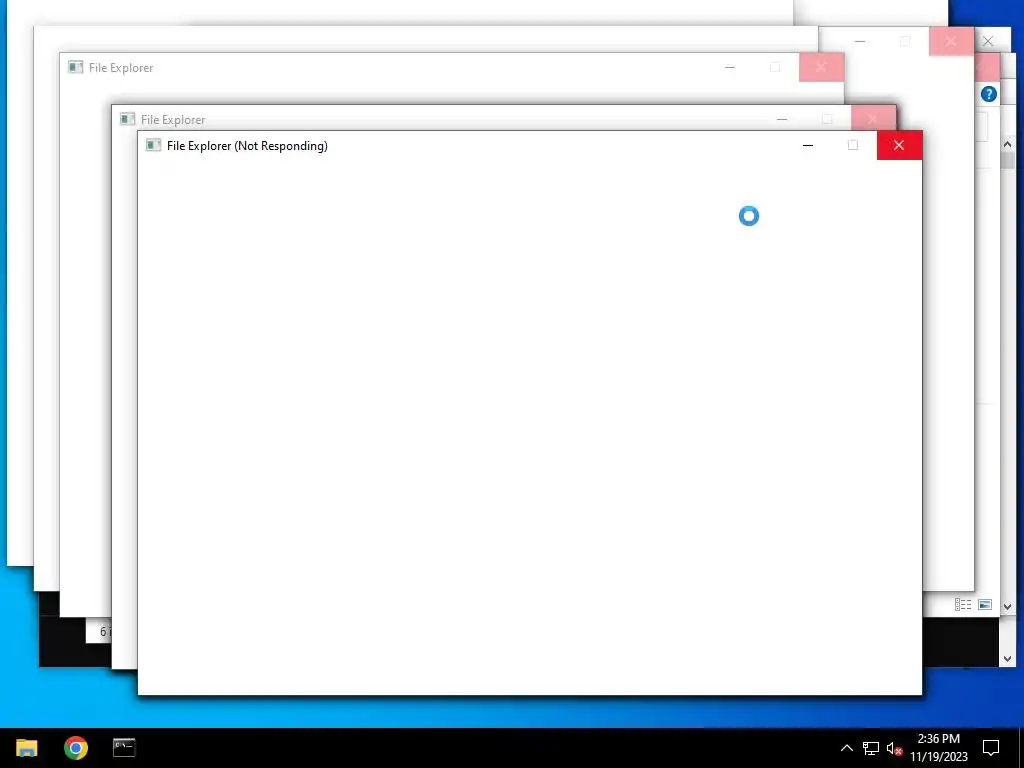Launch Google Chrome from the taskbar
Image resolution: width=1024 pixels, height=768 pixels.
point(76,748)
